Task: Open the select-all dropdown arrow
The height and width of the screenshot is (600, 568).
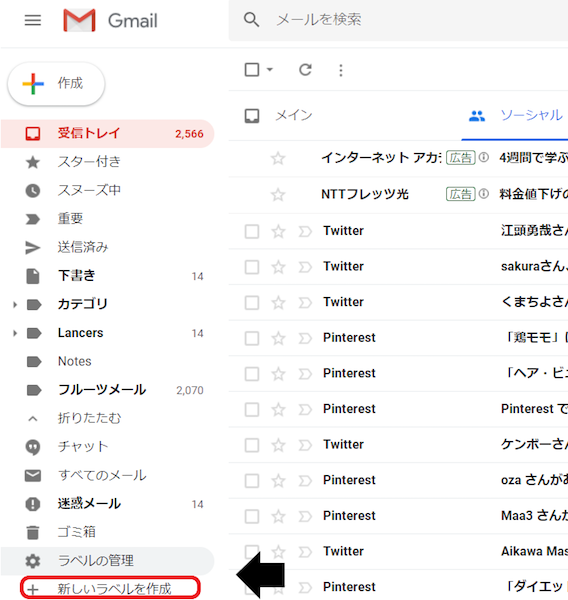Action: click(270, 70)
